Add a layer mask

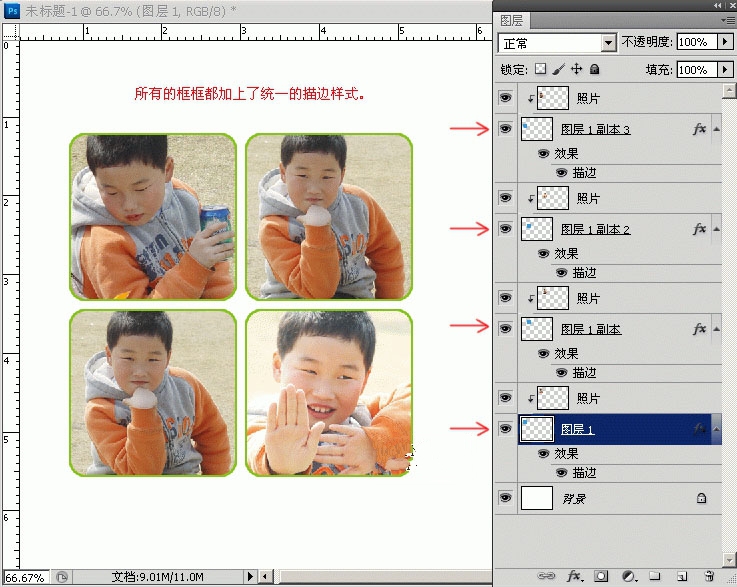(601, 576)
